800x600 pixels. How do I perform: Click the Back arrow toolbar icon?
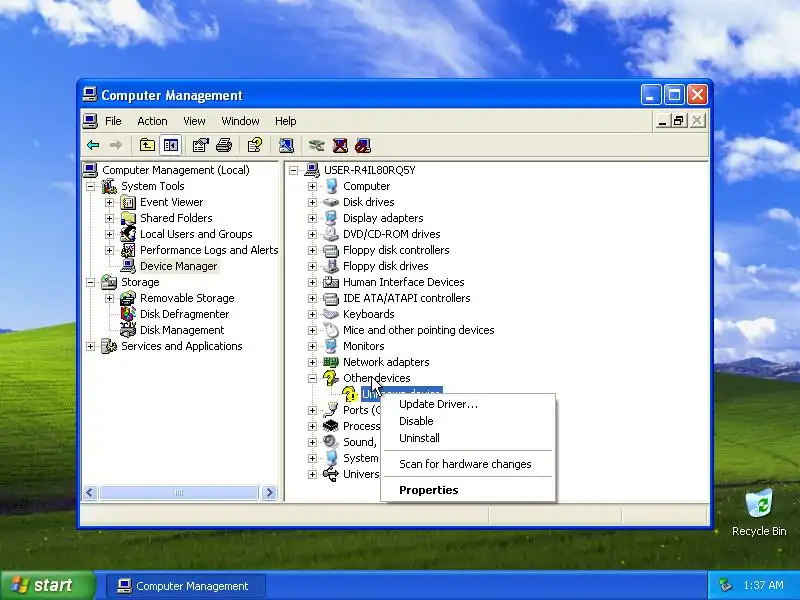click(93, 145)
